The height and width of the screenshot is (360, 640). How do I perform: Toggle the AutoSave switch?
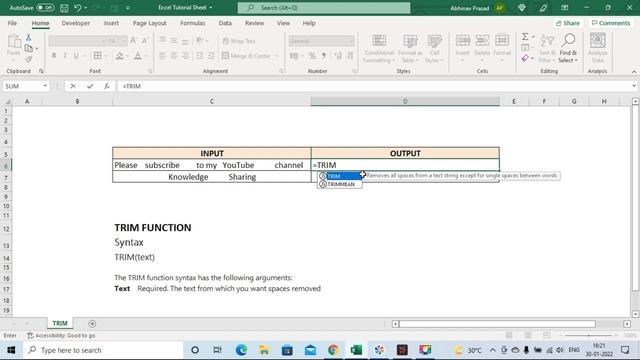(x=45, y=8)
